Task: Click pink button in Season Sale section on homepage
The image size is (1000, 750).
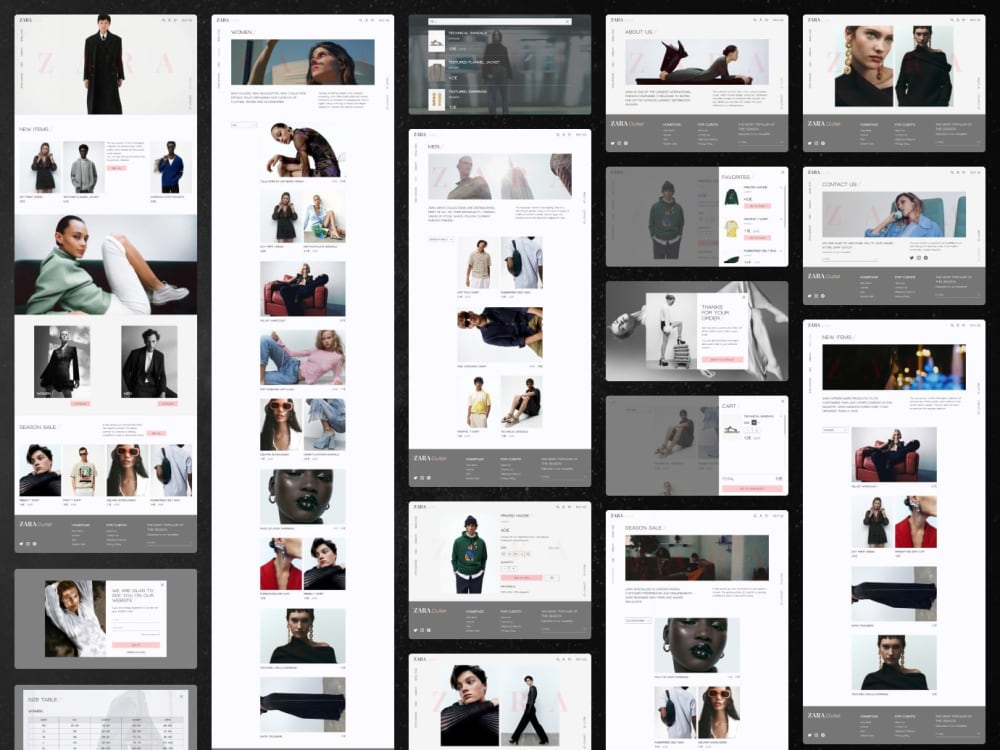Action: 156,433
